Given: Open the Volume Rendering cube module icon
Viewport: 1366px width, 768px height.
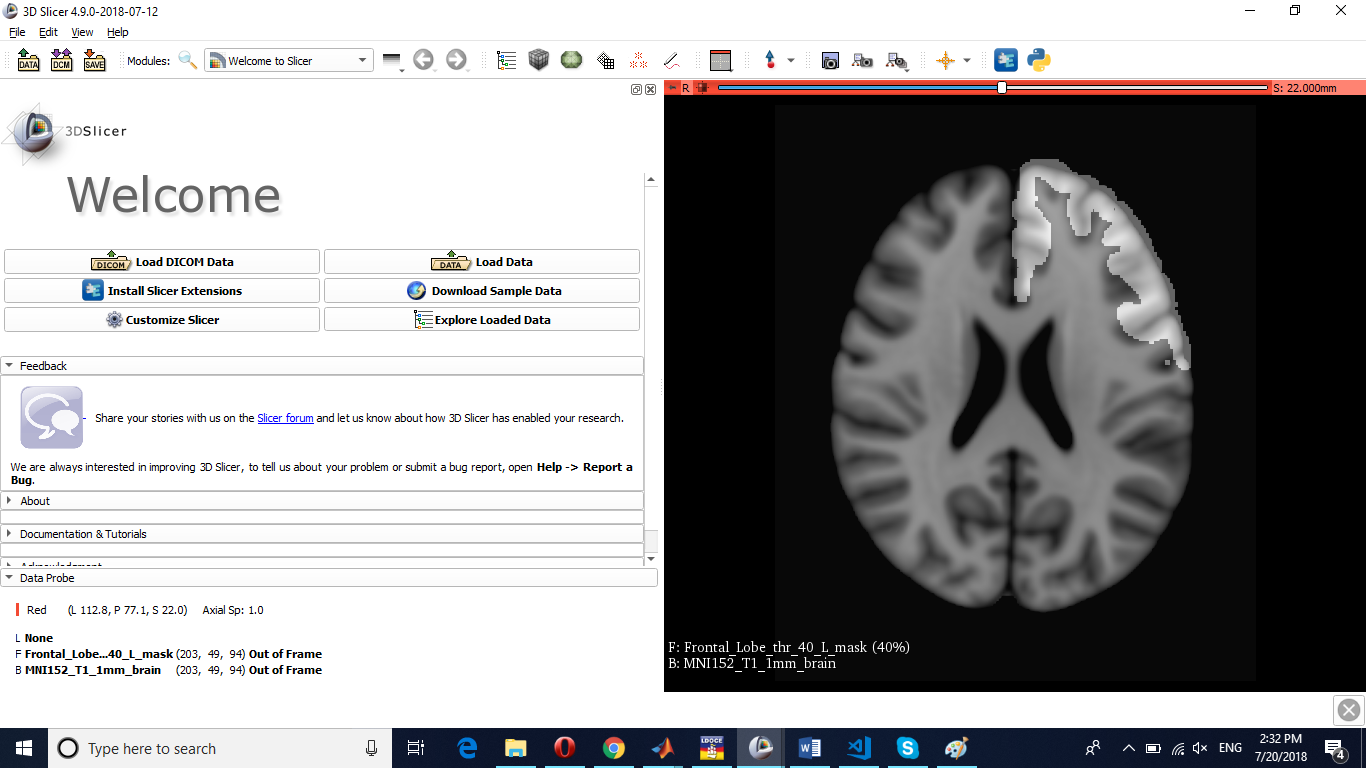Looking at the screenshot, I should click(539, 61).
